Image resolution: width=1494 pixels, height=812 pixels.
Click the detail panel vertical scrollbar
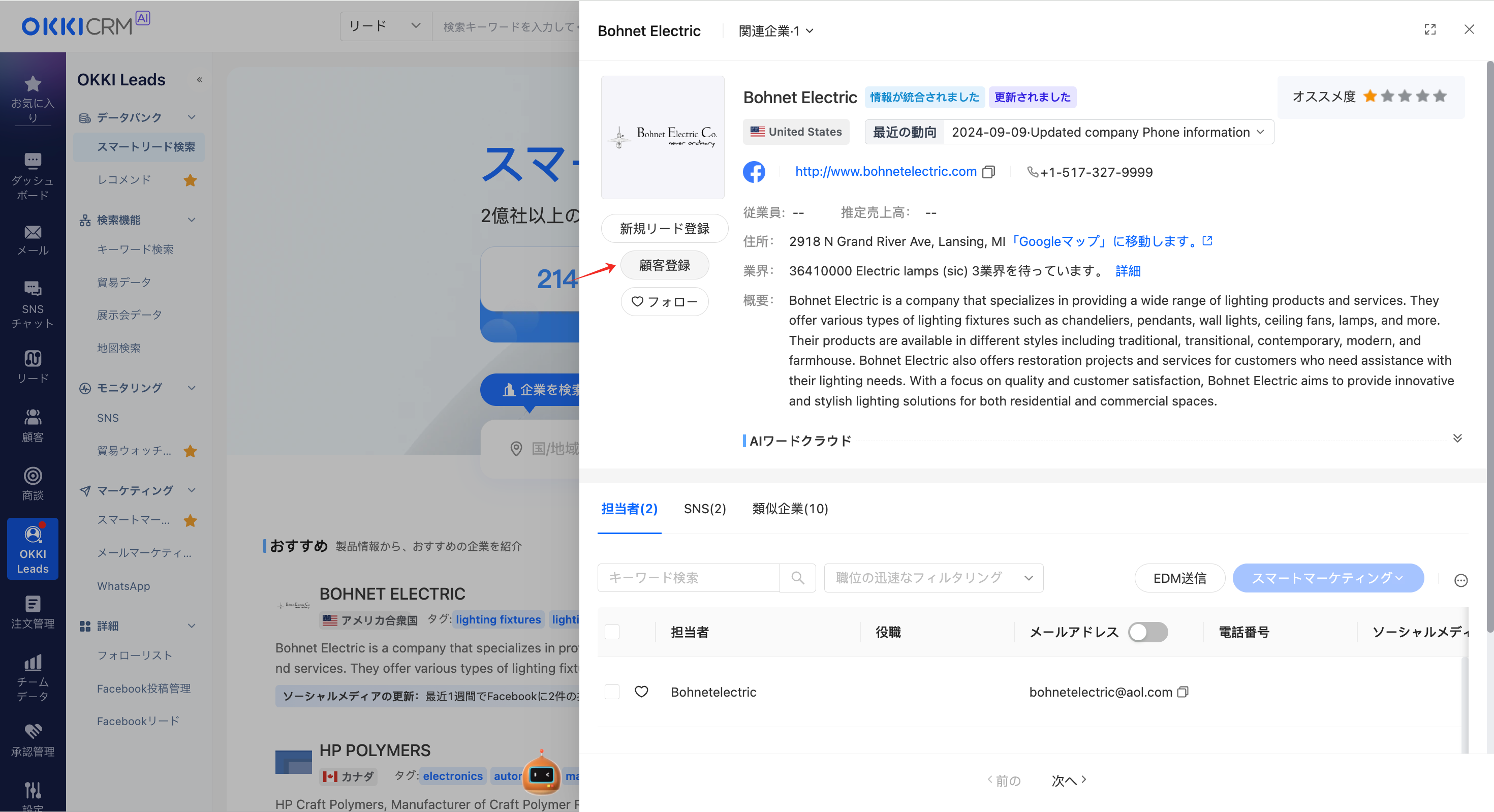click(x=1489, y=348)
